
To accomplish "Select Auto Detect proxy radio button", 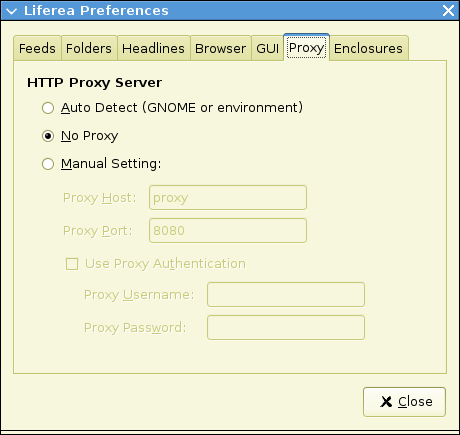I will (x=48, y=108).
